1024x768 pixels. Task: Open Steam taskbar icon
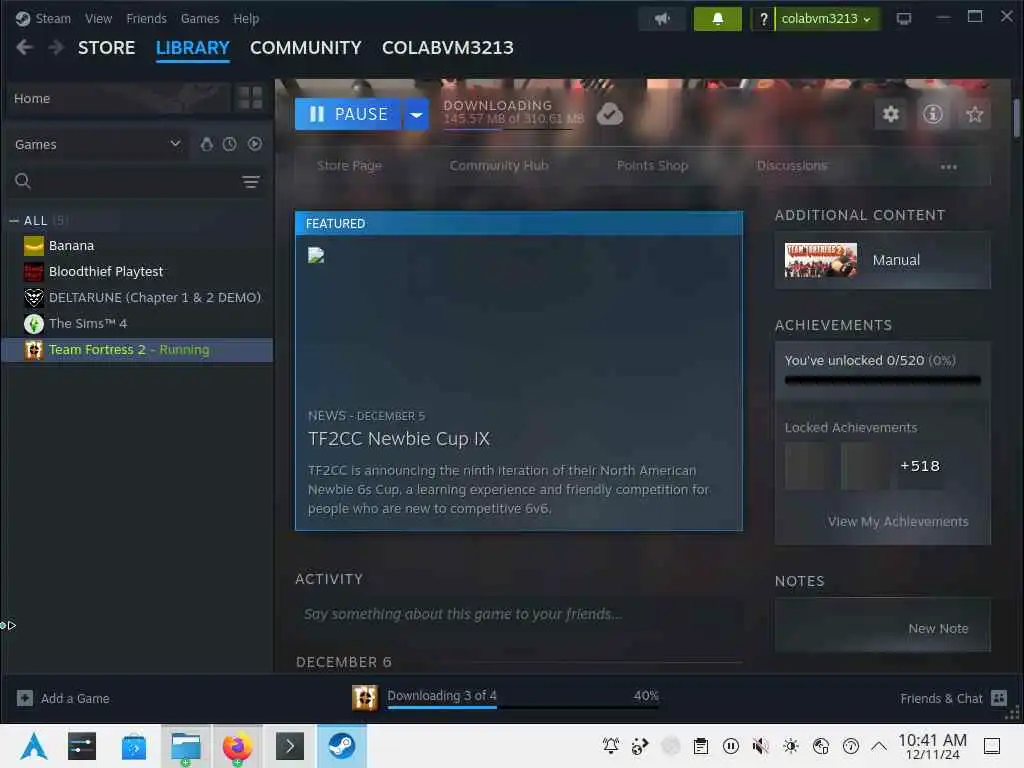click(342, 746)
